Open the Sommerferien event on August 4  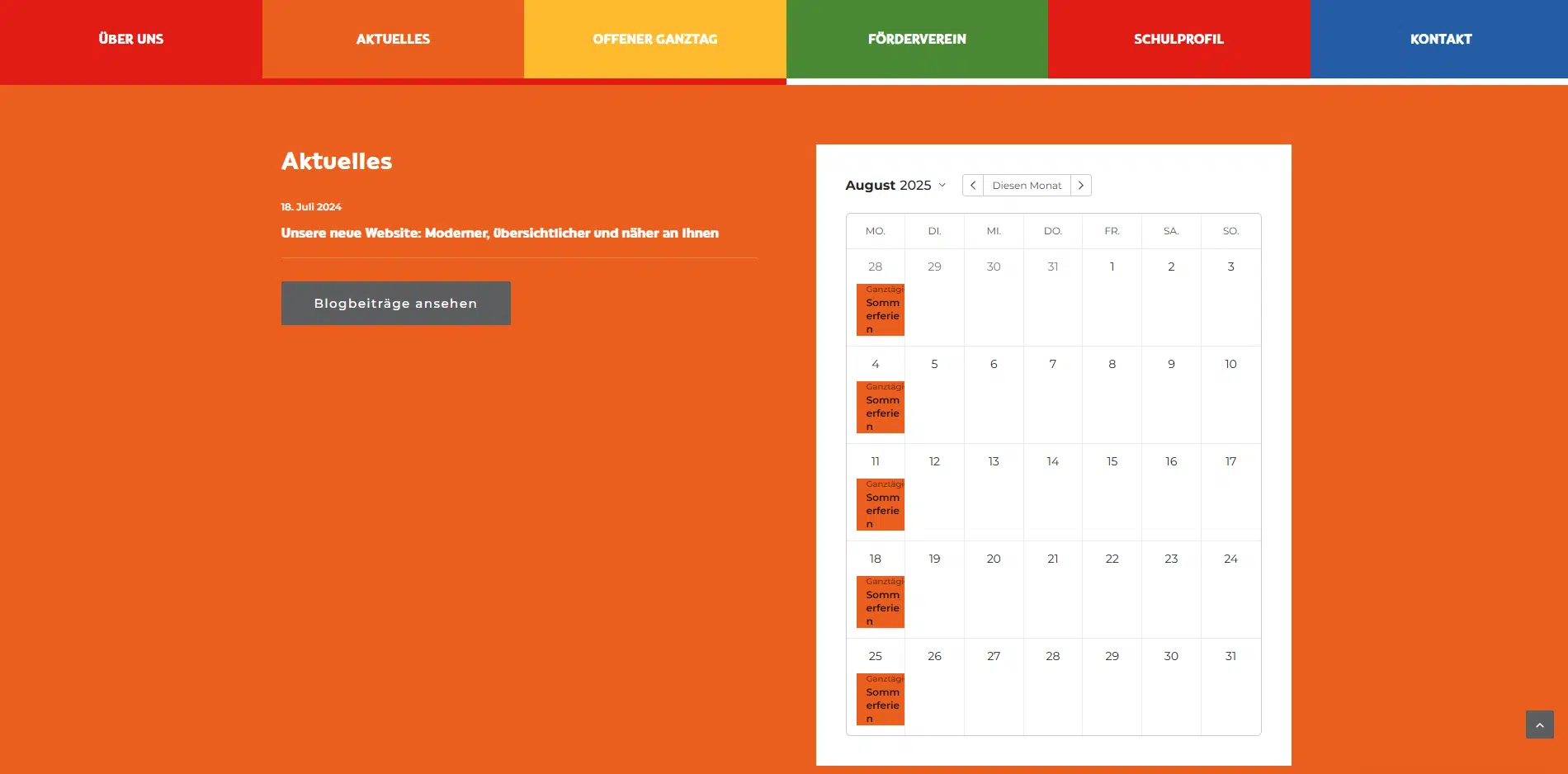coord(881,408)
